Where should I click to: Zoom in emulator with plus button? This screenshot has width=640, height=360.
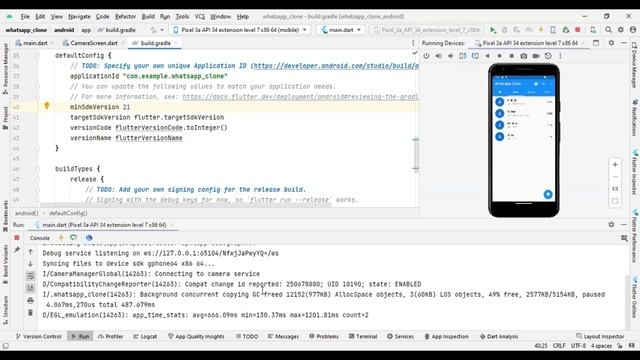(615, 164)
